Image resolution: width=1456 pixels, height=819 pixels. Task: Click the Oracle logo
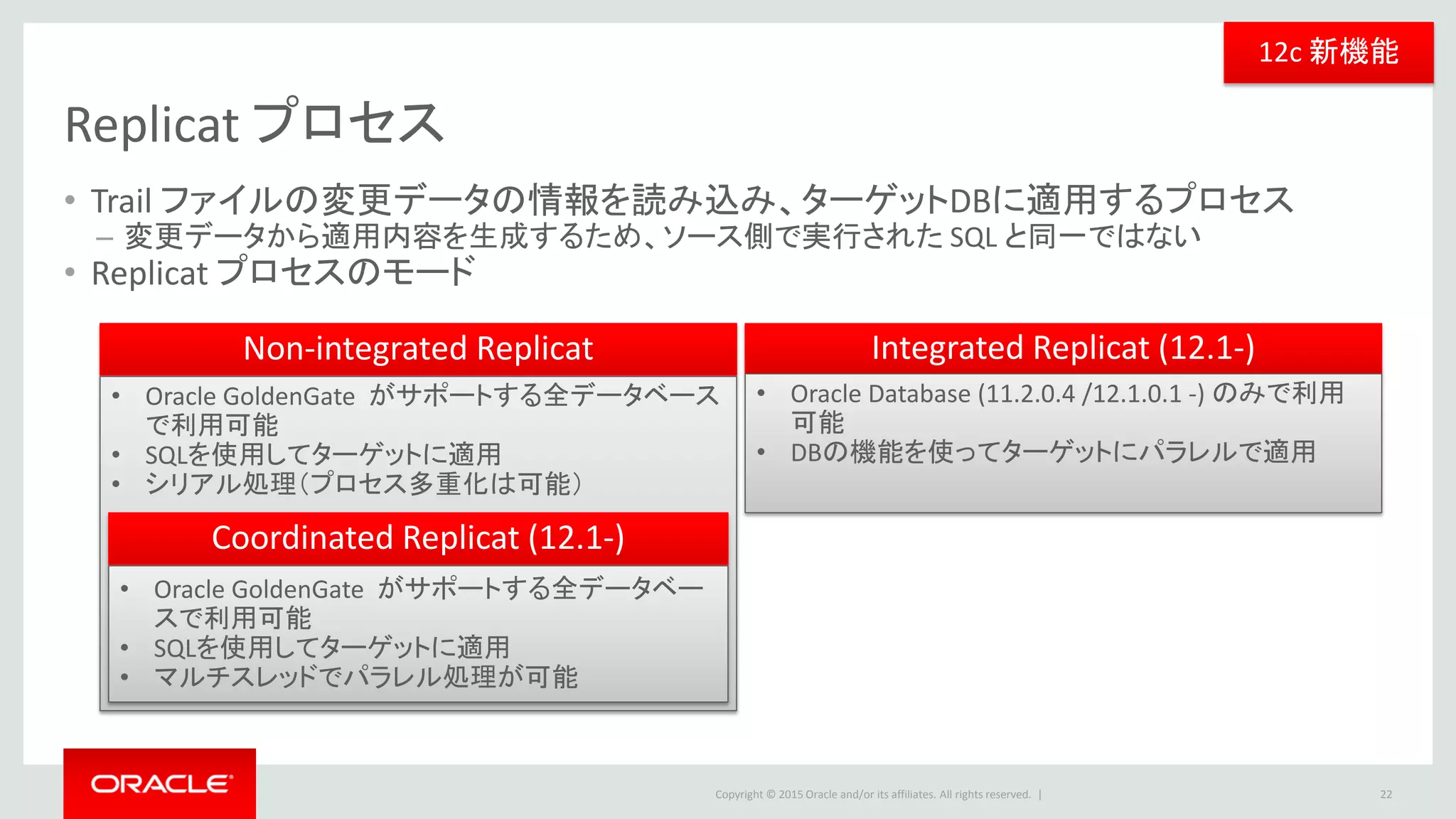[x=160, y=783]
